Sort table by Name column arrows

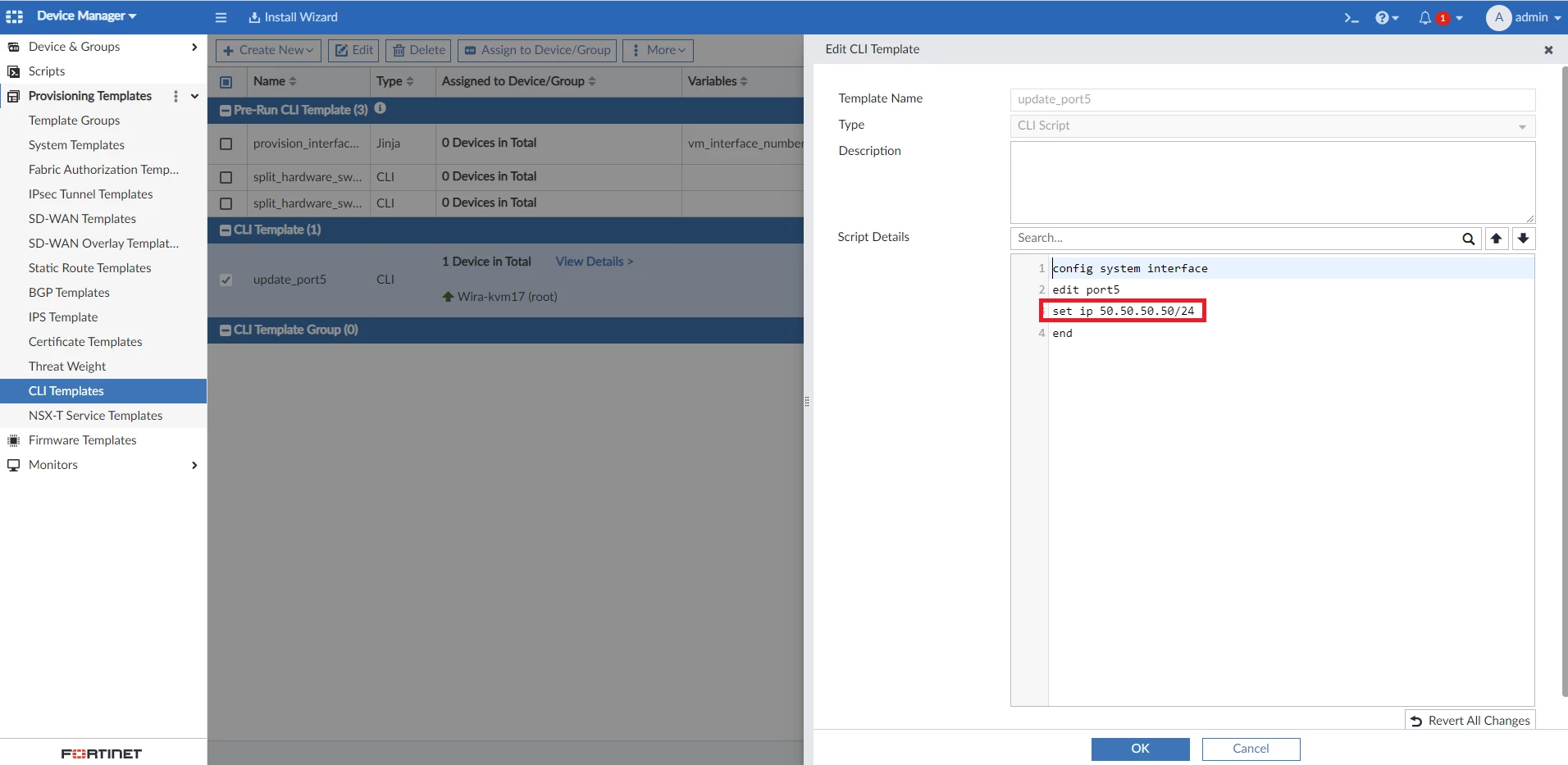pyautogui.click(x=293, y=82)
